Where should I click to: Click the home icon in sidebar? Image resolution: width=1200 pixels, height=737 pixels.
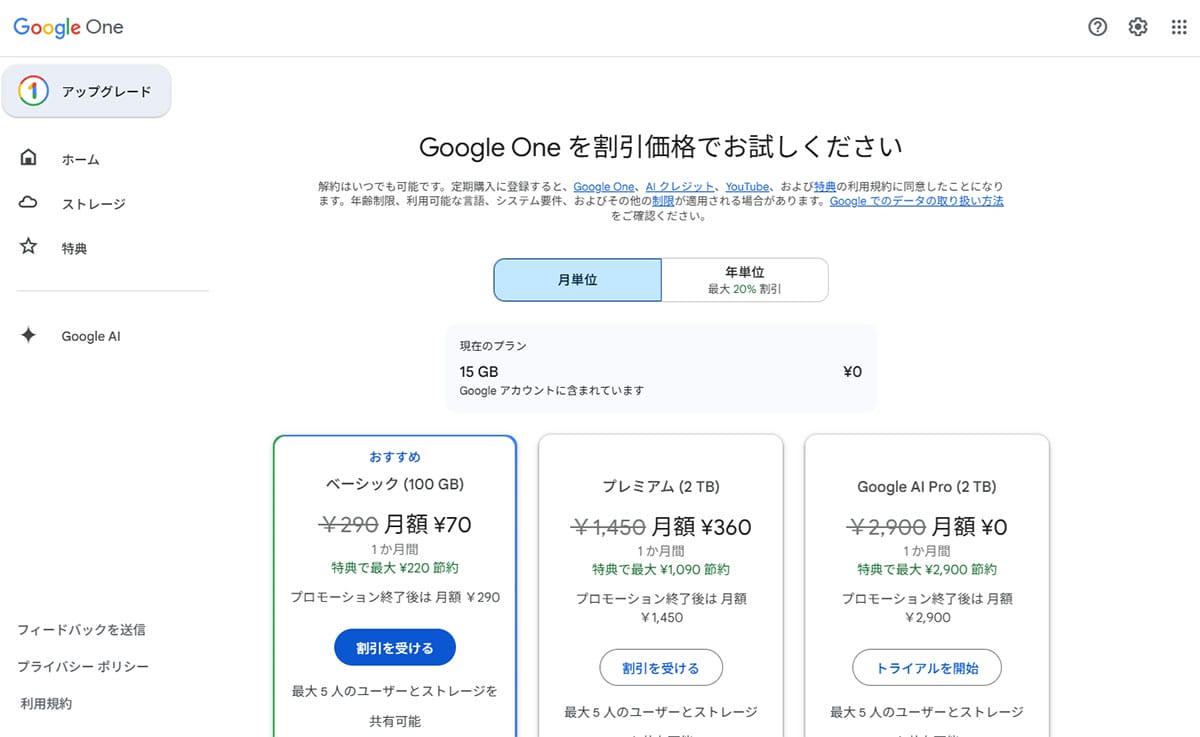(x=28, y=158)
